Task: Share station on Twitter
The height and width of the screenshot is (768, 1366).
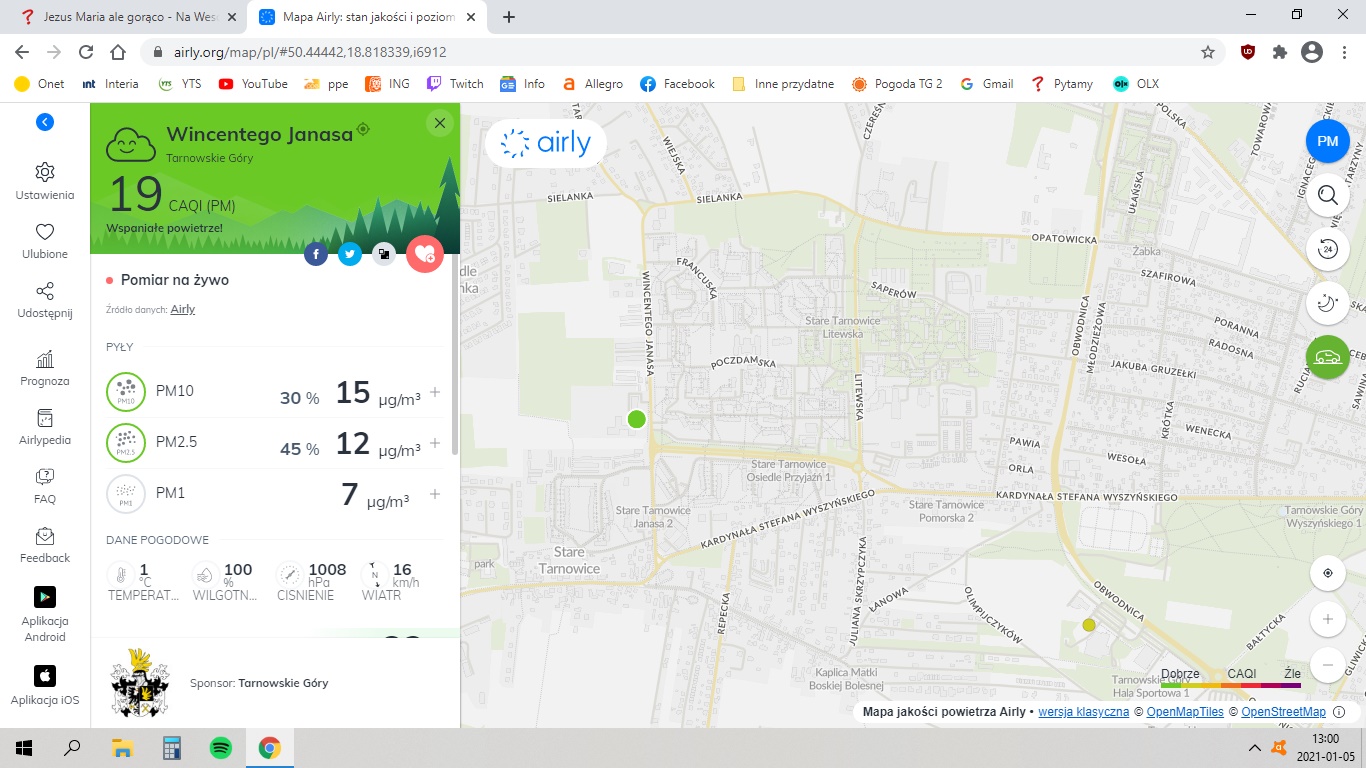Action: pyautogui.click(x=349, y=254)
